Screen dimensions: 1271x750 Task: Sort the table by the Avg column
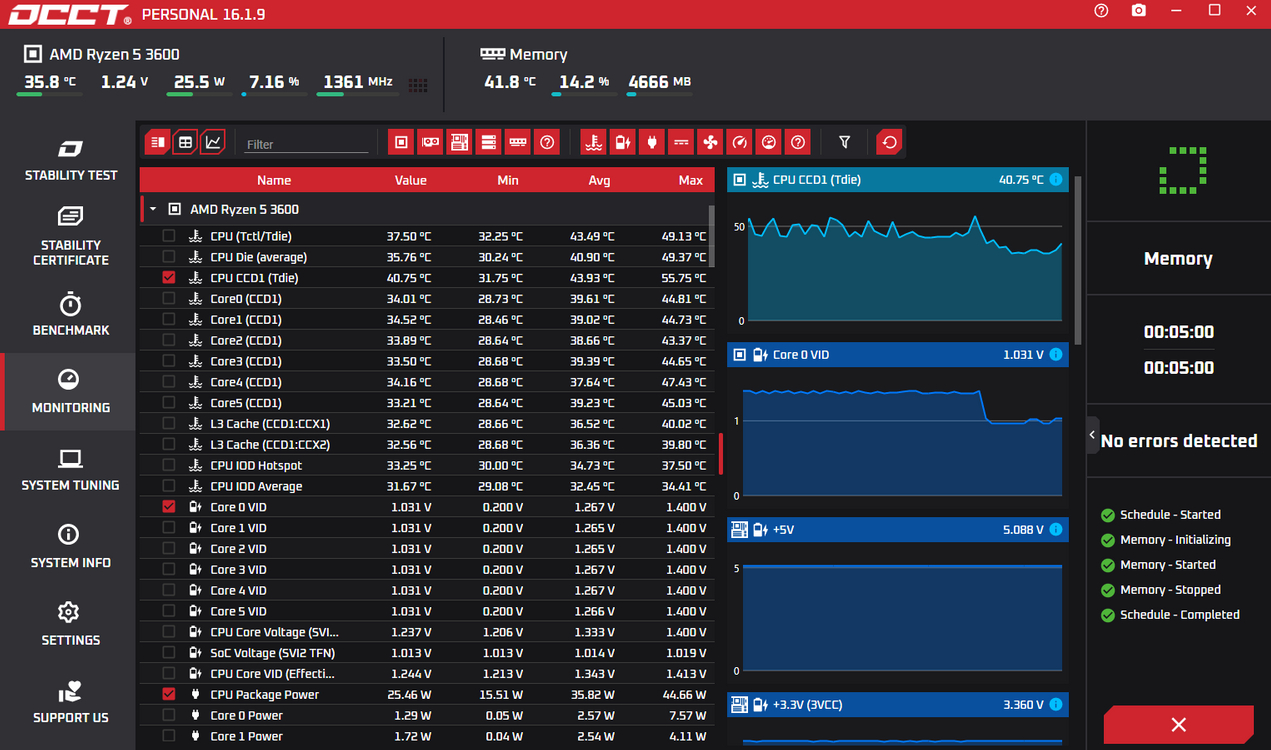[600, 180]
